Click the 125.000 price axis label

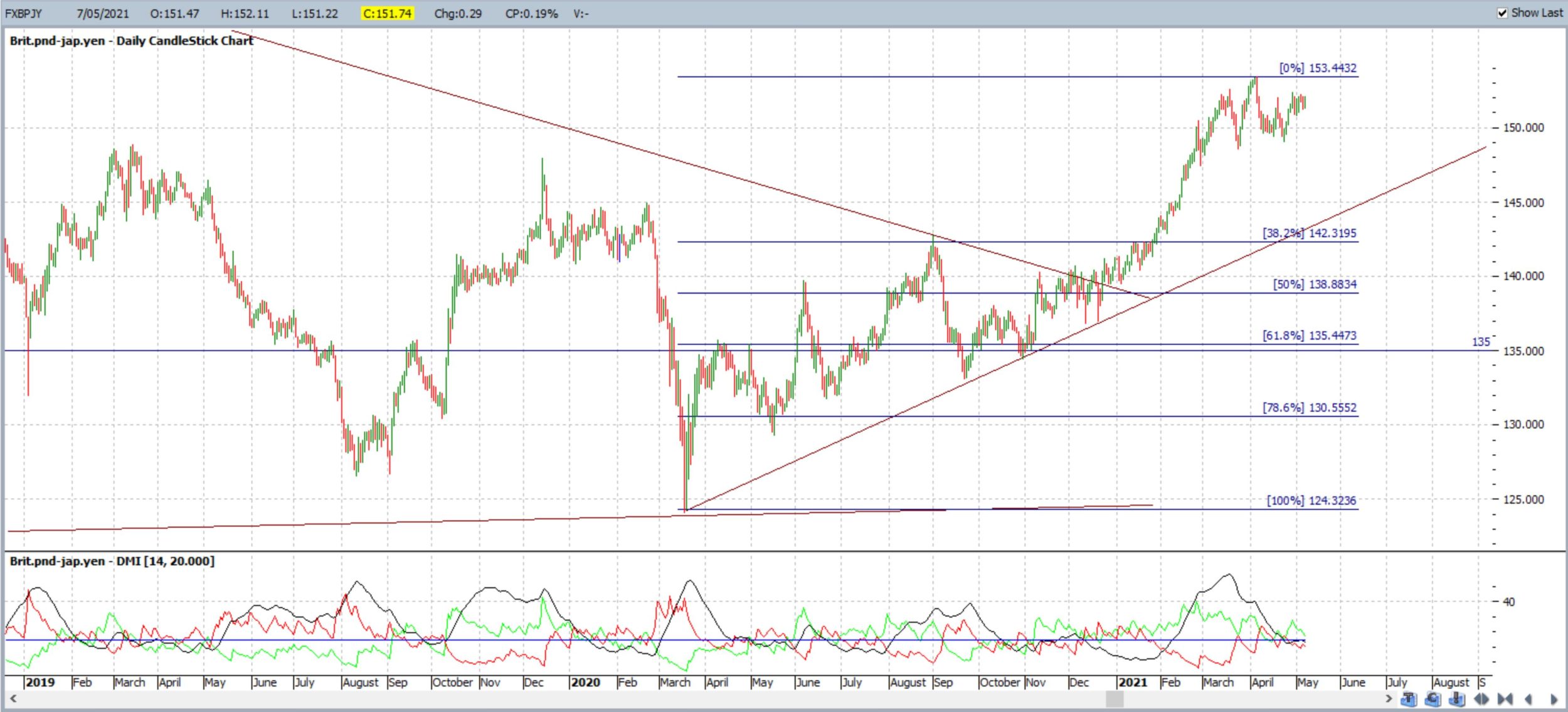click(x=1523, y=499)
